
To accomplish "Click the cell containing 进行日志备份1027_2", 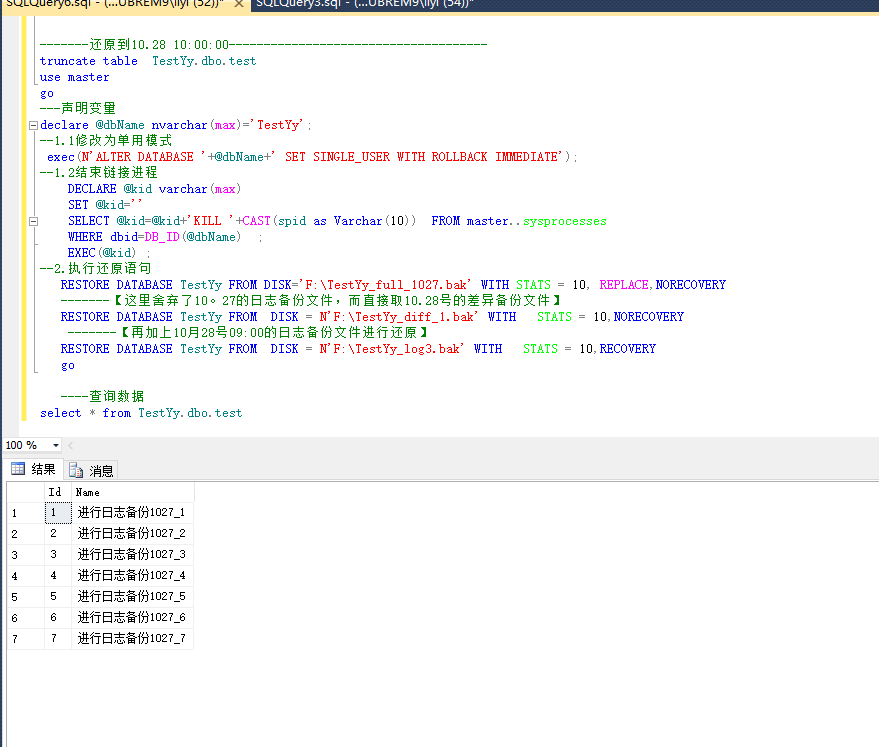I will point(131,533).
